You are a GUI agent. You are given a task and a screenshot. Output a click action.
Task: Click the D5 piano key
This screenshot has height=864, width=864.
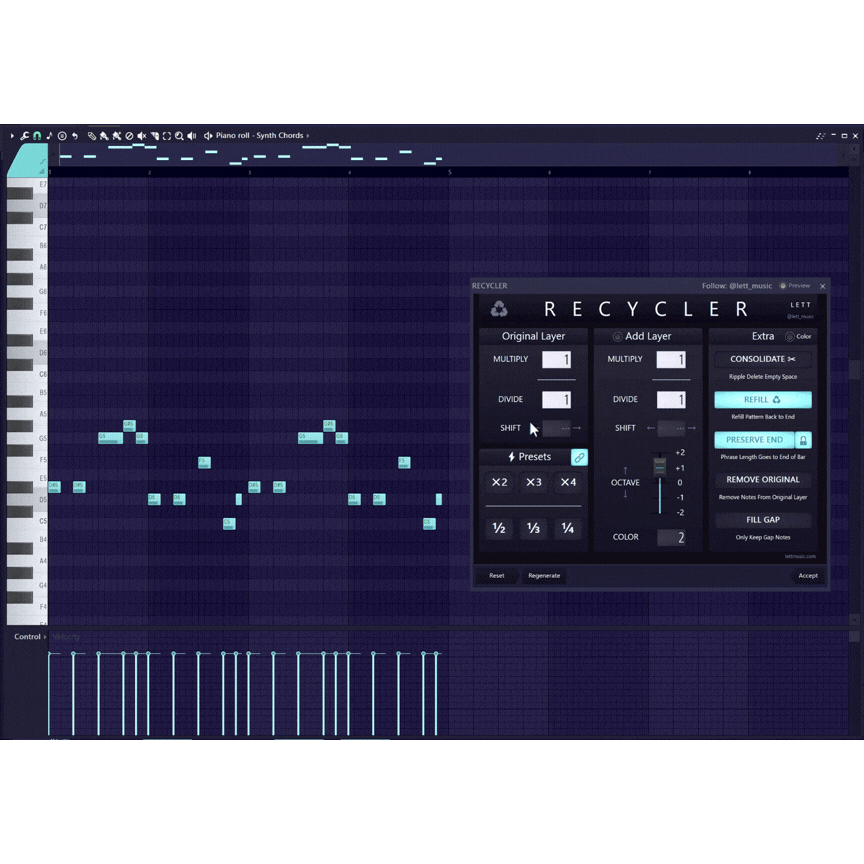(x=26, y=500)
